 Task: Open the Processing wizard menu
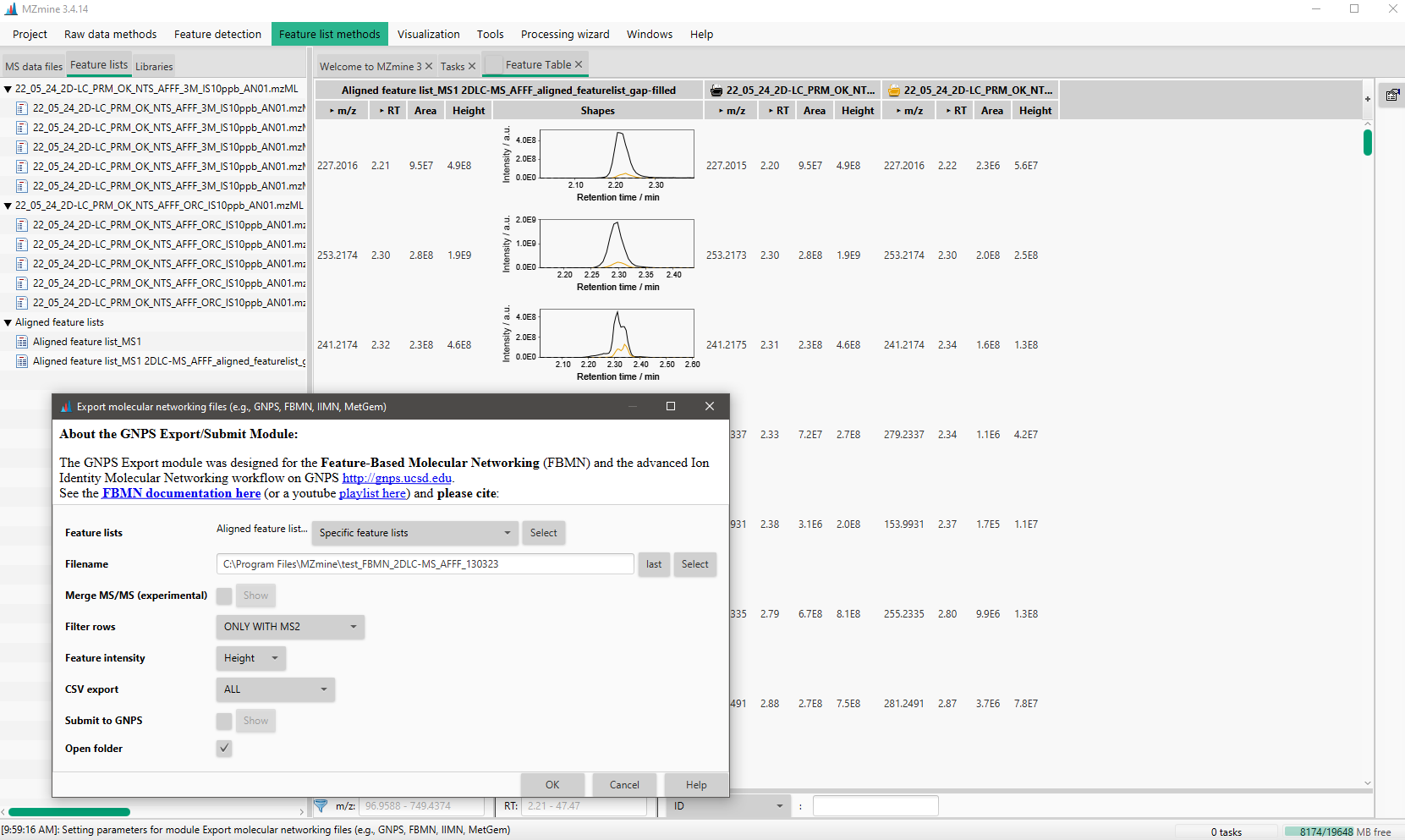(x=564, y=34)
